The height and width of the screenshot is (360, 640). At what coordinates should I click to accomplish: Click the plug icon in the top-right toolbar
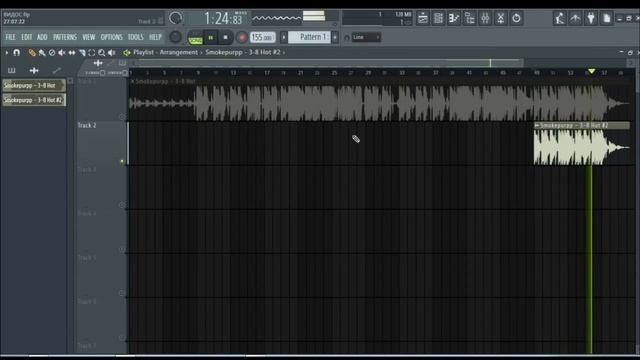(591, 18)
